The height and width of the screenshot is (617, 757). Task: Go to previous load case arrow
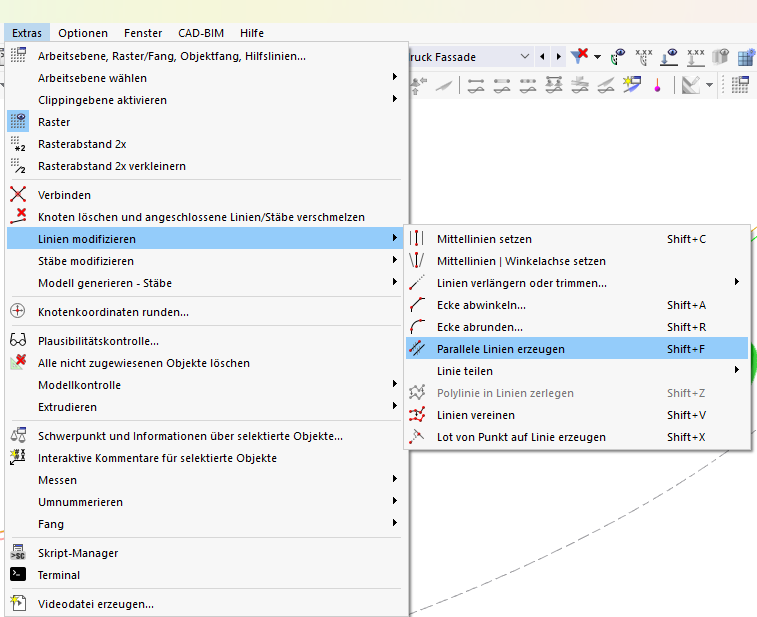[542, 56]
